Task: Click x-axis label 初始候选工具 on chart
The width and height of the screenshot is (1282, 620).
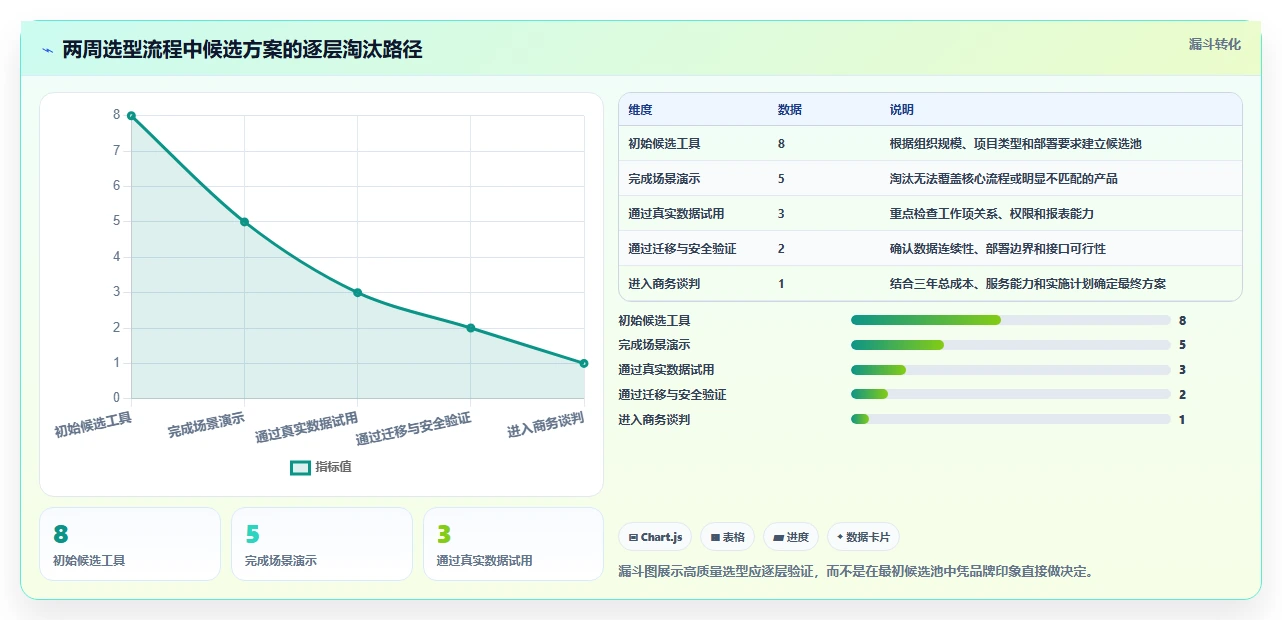Action: pyautogui.click(x=93, y=426)
